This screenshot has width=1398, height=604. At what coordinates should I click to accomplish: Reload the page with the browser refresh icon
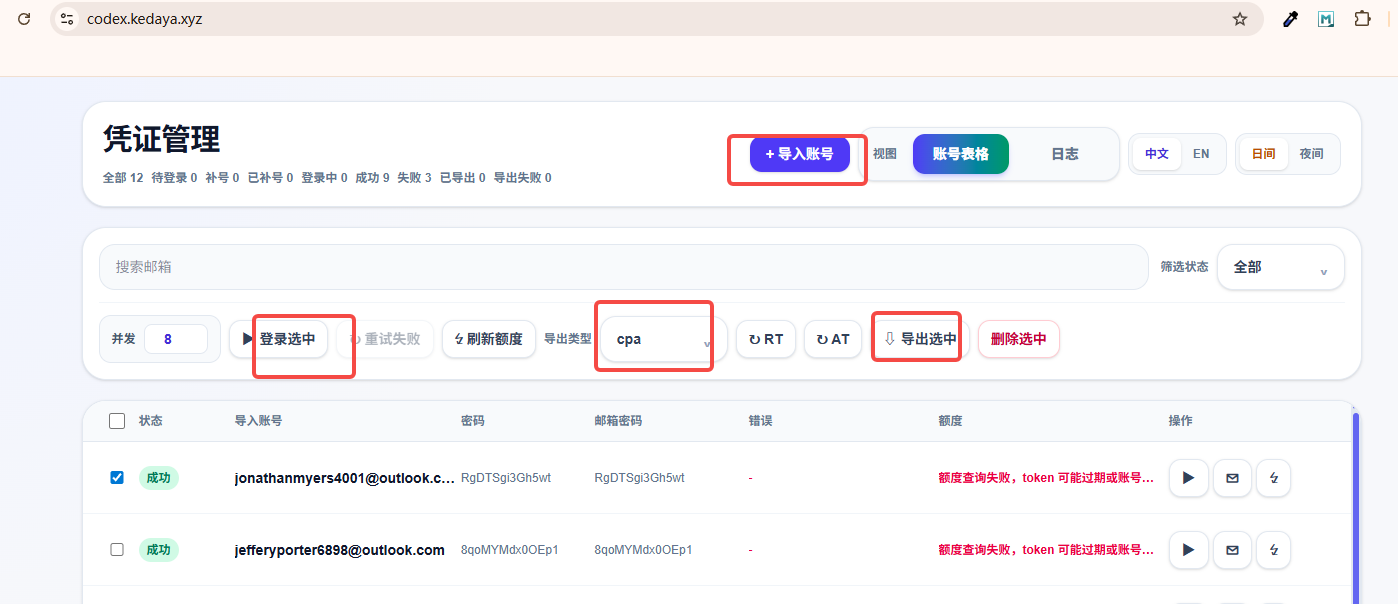pyautogui.click(x=24, y=19)
